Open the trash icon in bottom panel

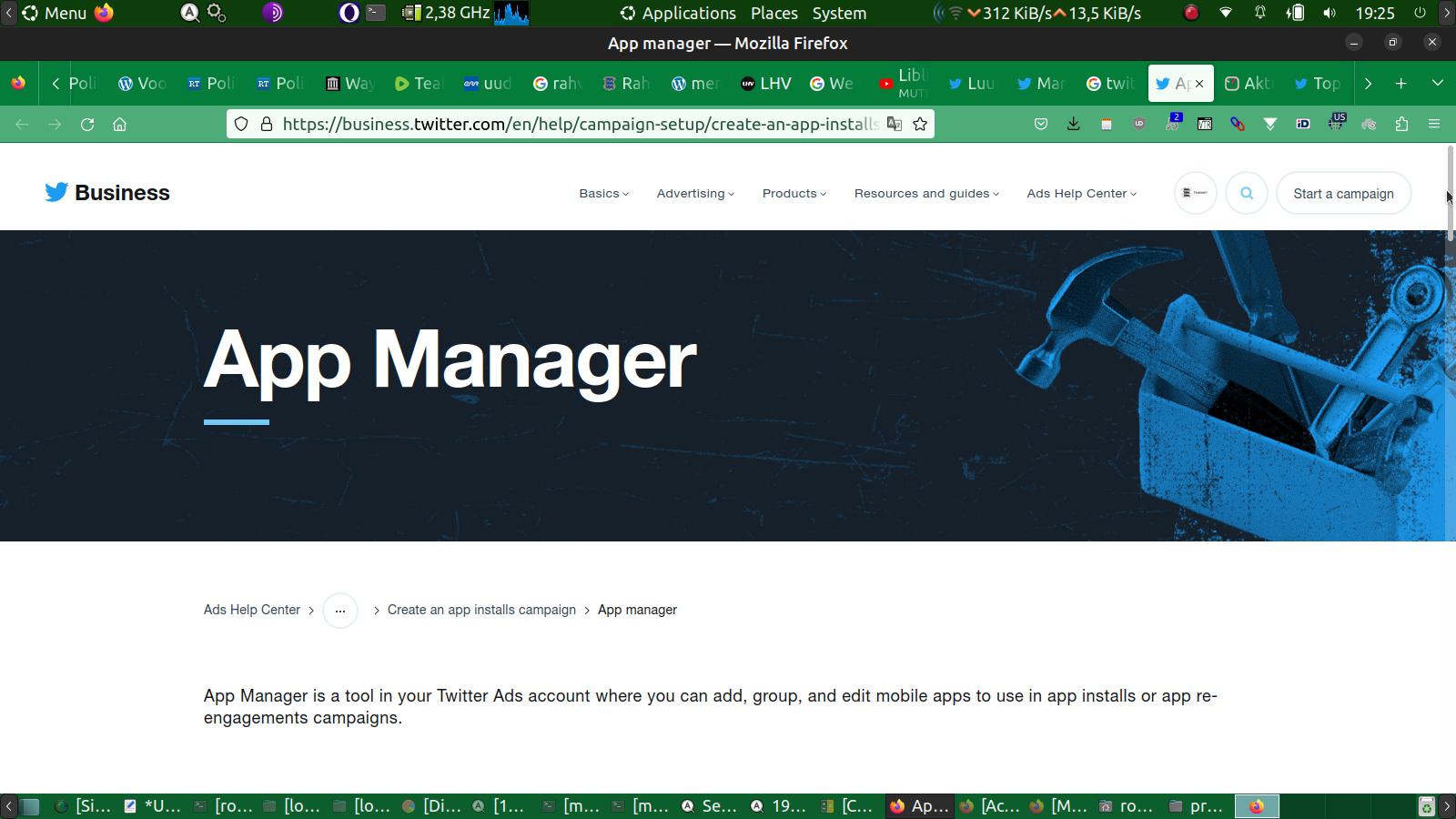[x=1427, y=806]
